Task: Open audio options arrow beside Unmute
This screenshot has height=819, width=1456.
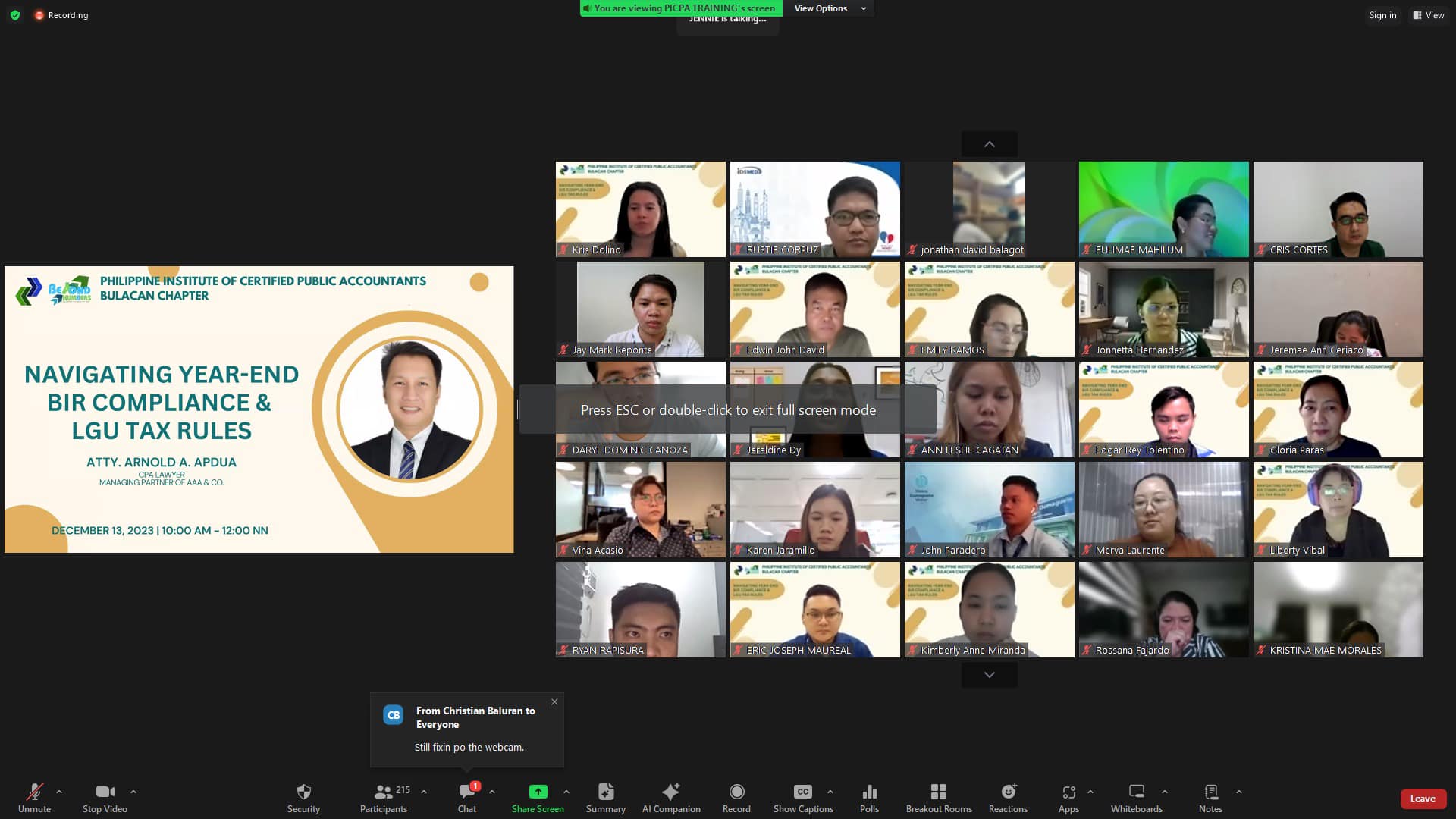Action: point(59,792)
